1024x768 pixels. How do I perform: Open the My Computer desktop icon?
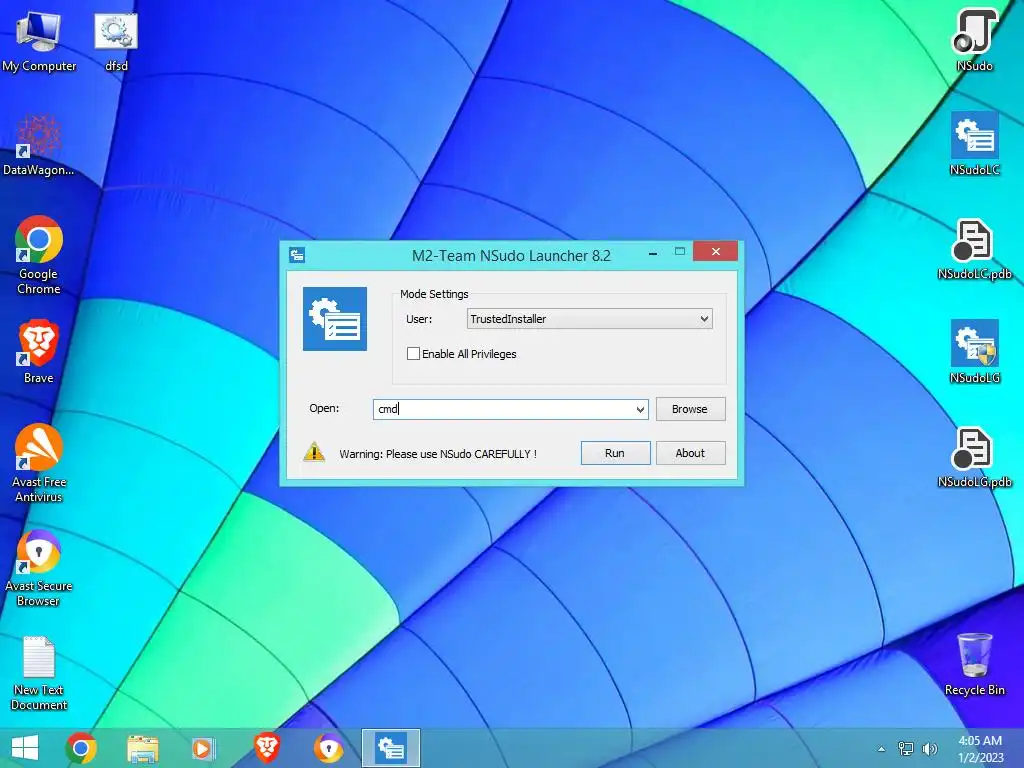tap(39, 40)
